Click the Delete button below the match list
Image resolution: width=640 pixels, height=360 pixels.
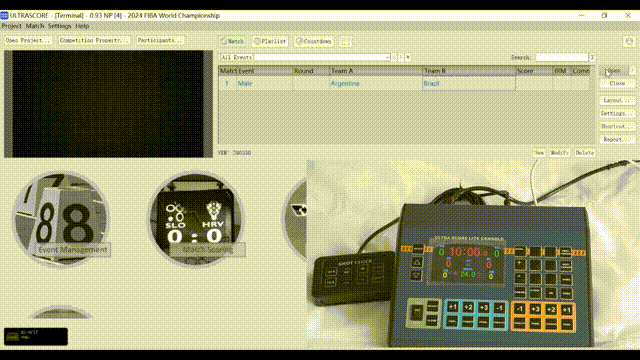tap(584, 153)
